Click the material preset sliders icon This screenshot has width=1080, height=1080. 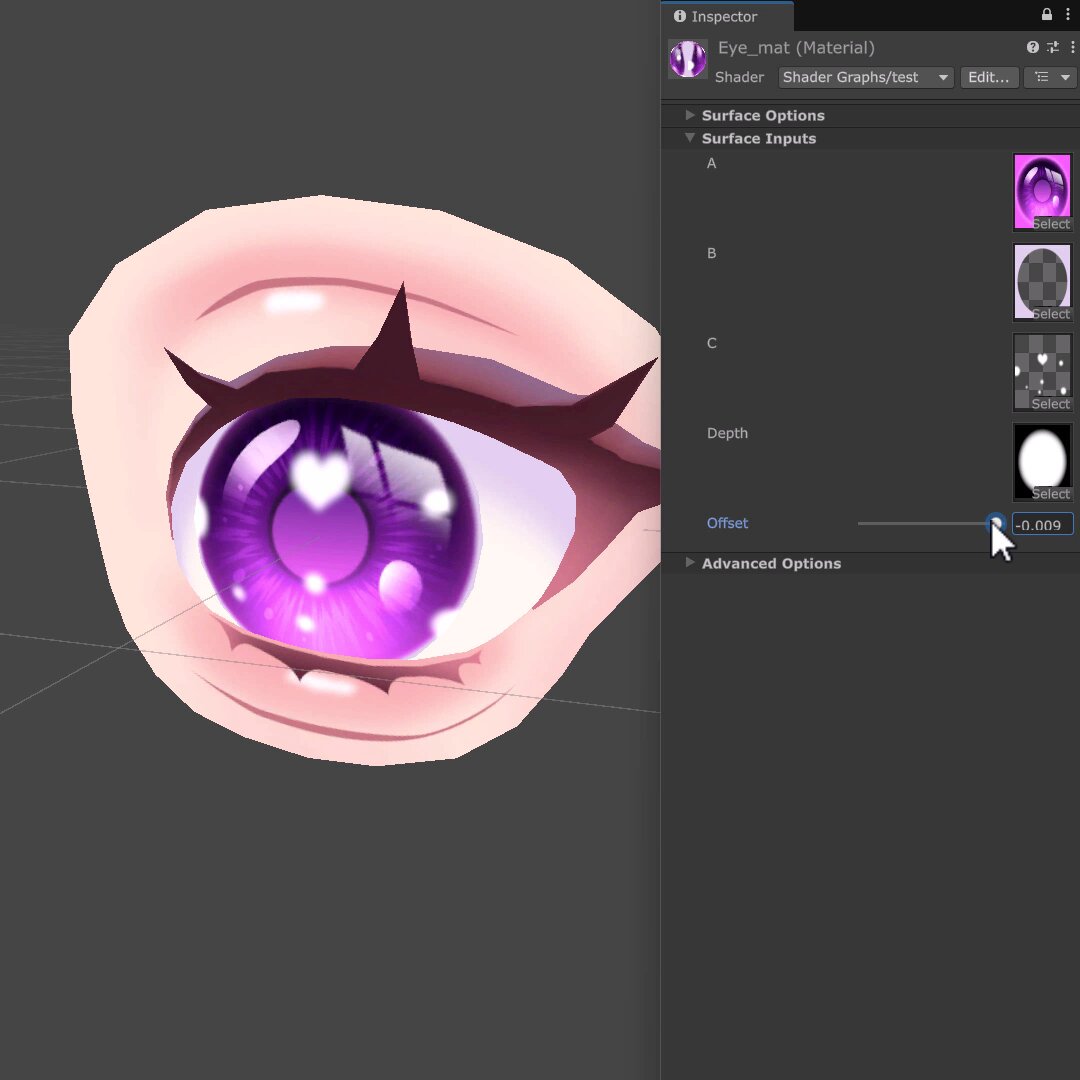pos(1052,47)
